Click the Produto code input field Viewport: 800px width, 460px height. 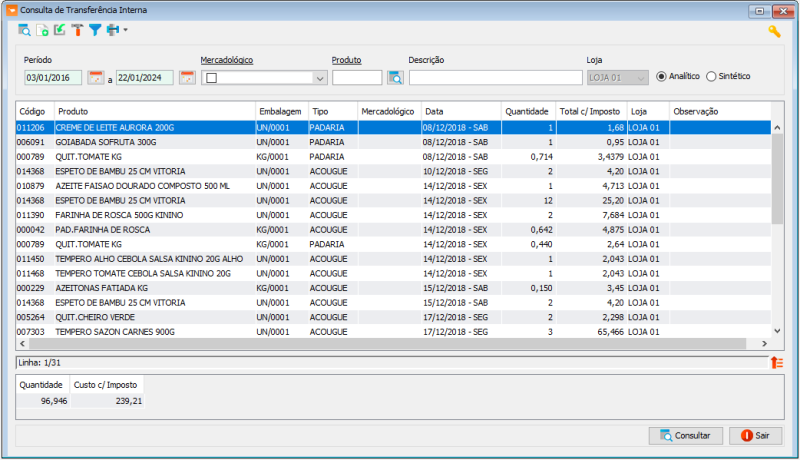pos(357,78)
